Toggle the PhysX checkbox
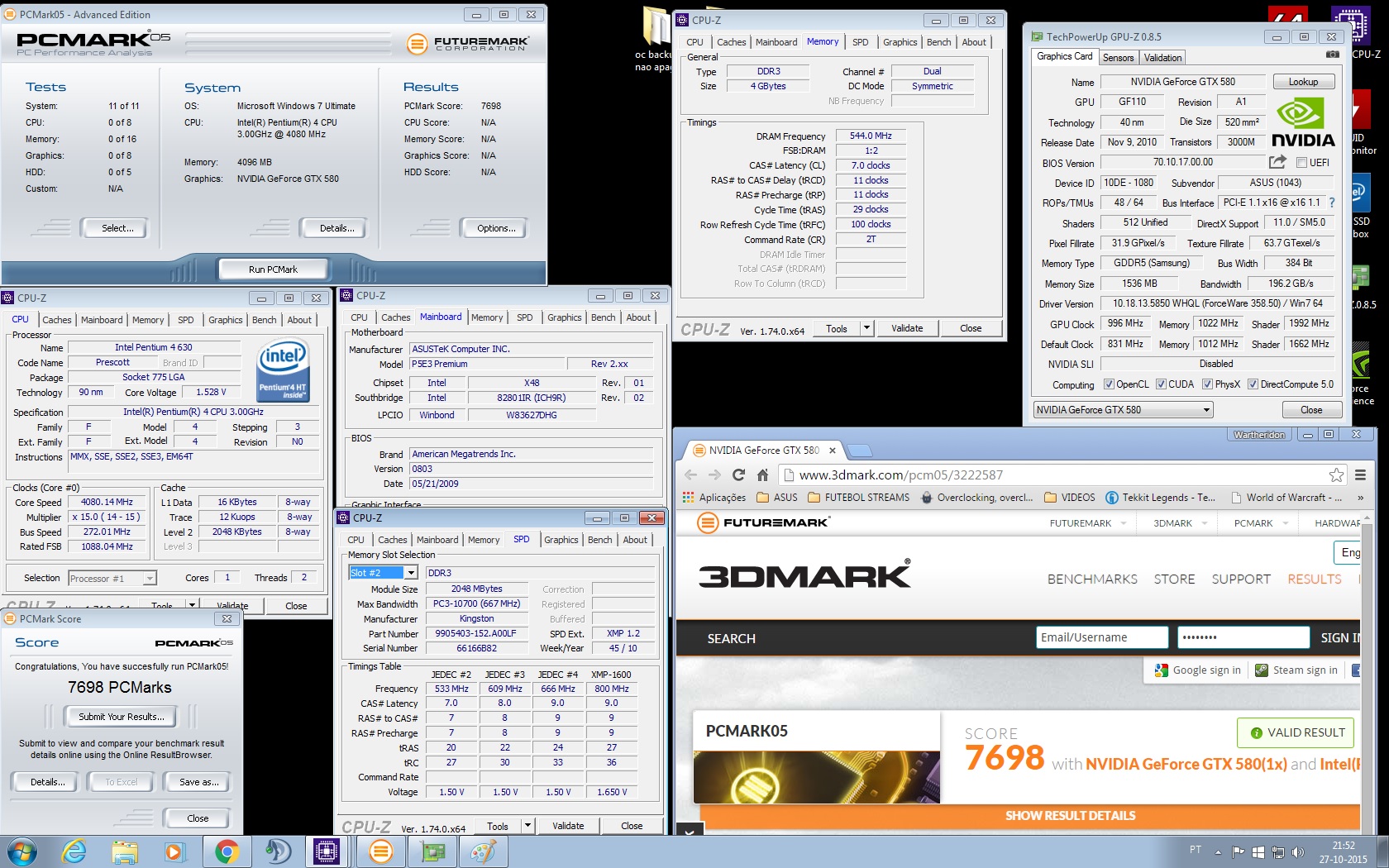 [1207, 384]
